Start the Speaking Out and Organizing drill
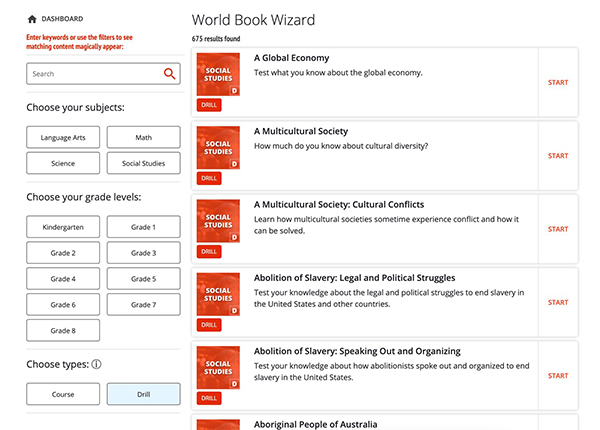600x430 pixels. point(558,376)
